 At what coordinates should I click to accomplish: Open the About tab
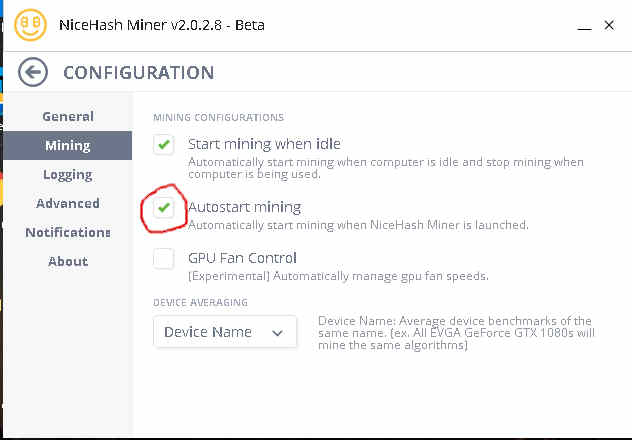coord(68,261)
